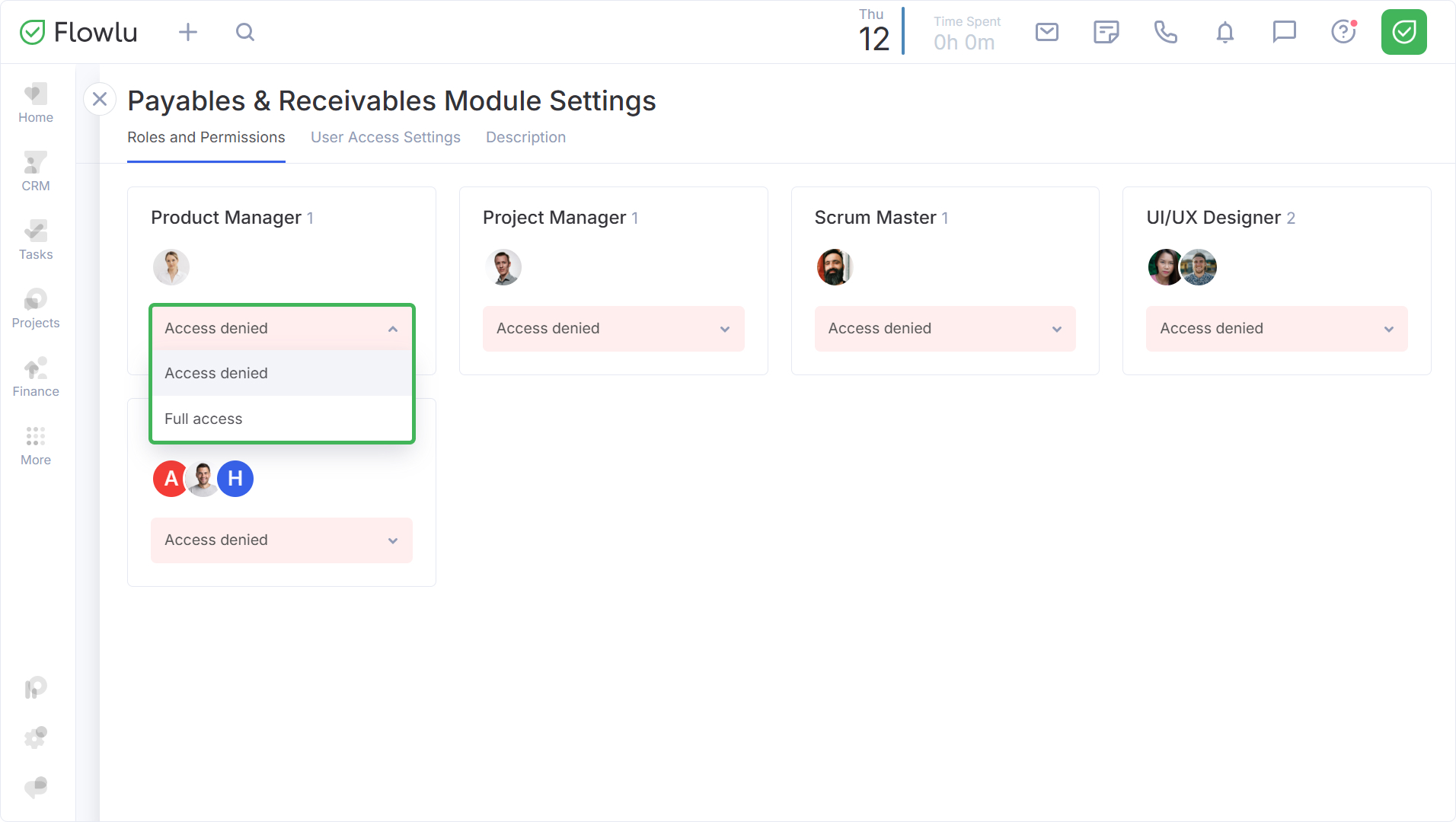Open UI/UX Designer access dropdown
Viewport: 1456px width, 822px height.
[x=1276, y=329]
